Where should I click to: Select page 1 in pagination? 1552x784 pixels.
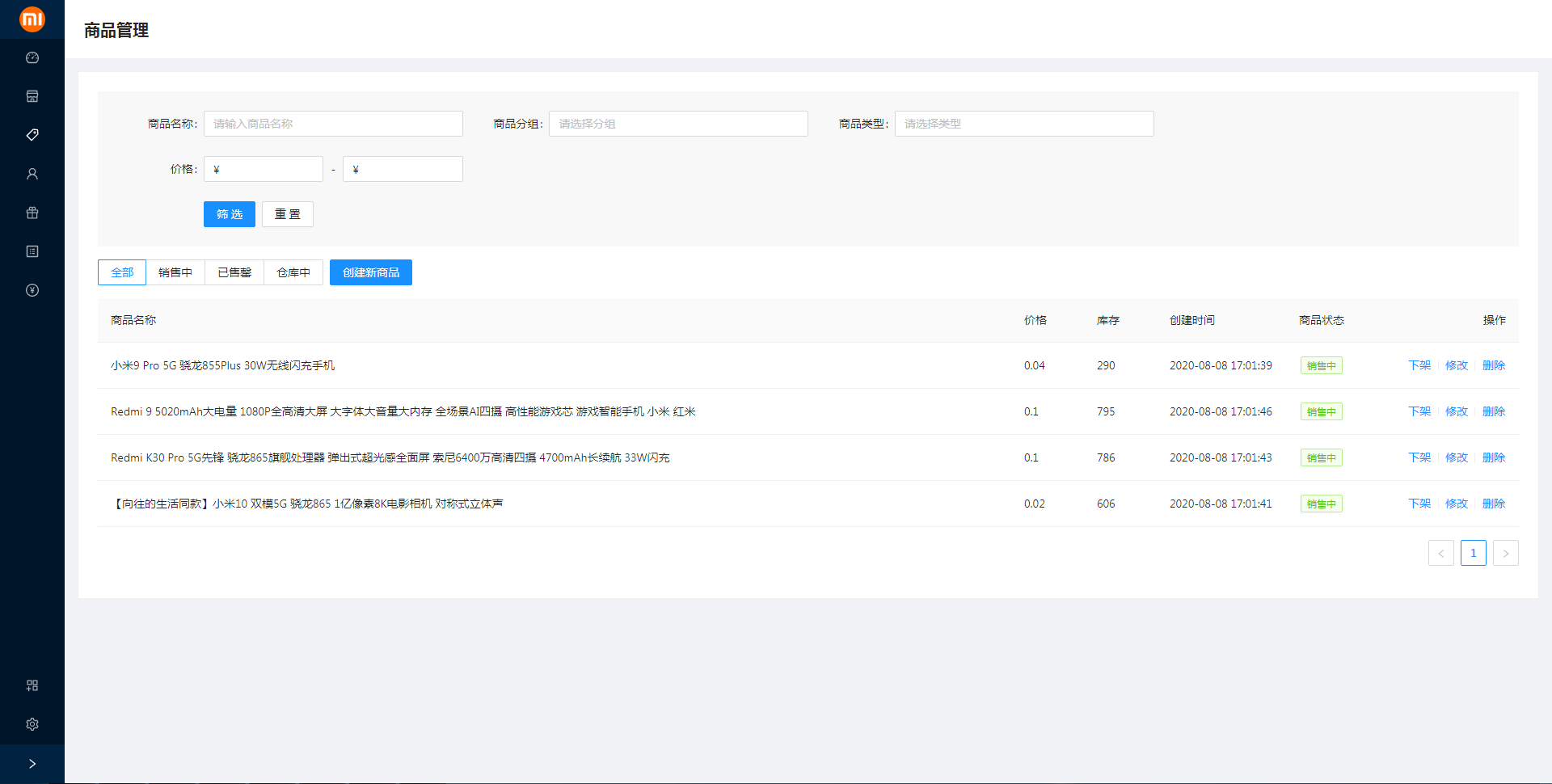coord(1474,553)
